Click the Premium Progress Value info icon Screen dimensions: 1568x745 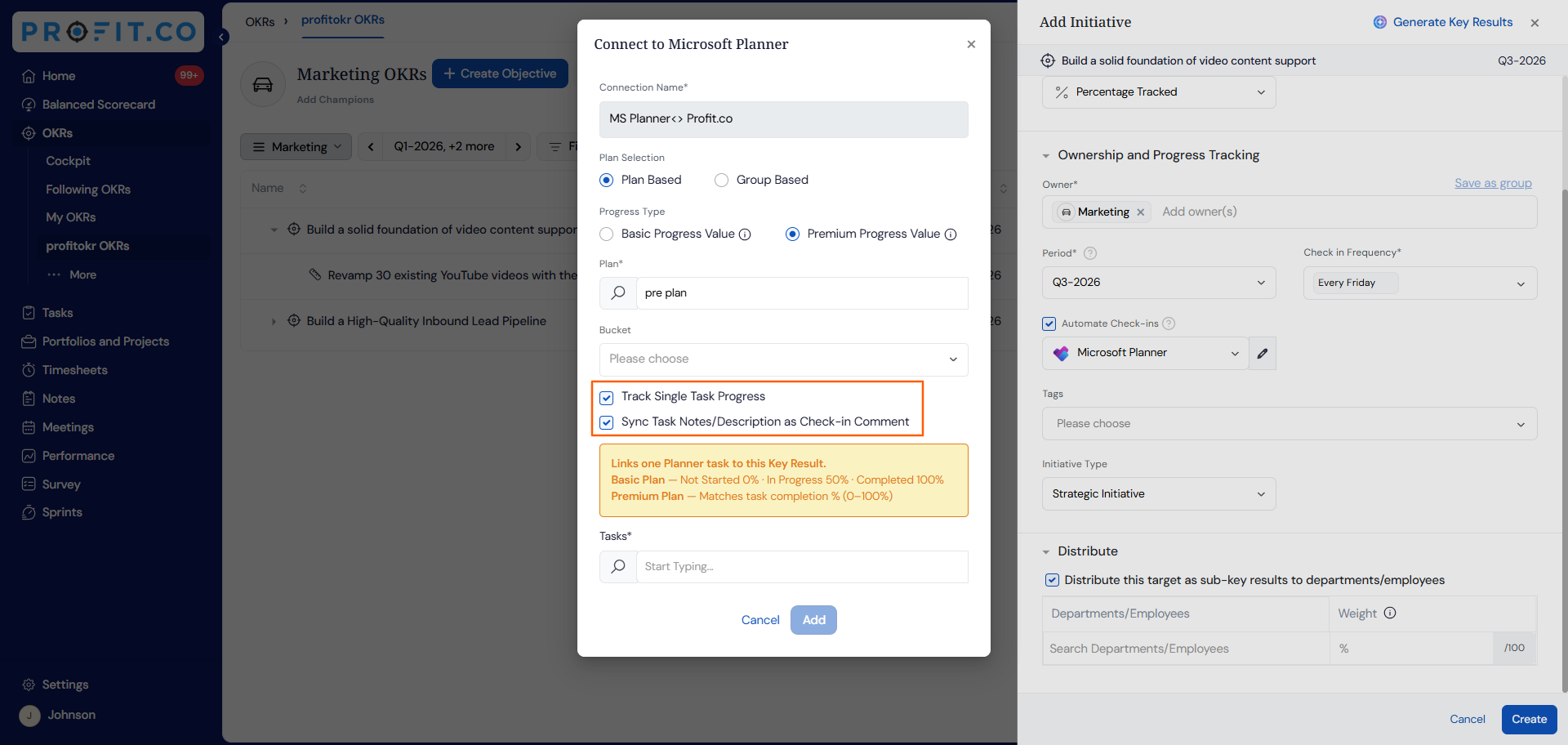pyautogui.click(x=951, y=234)
